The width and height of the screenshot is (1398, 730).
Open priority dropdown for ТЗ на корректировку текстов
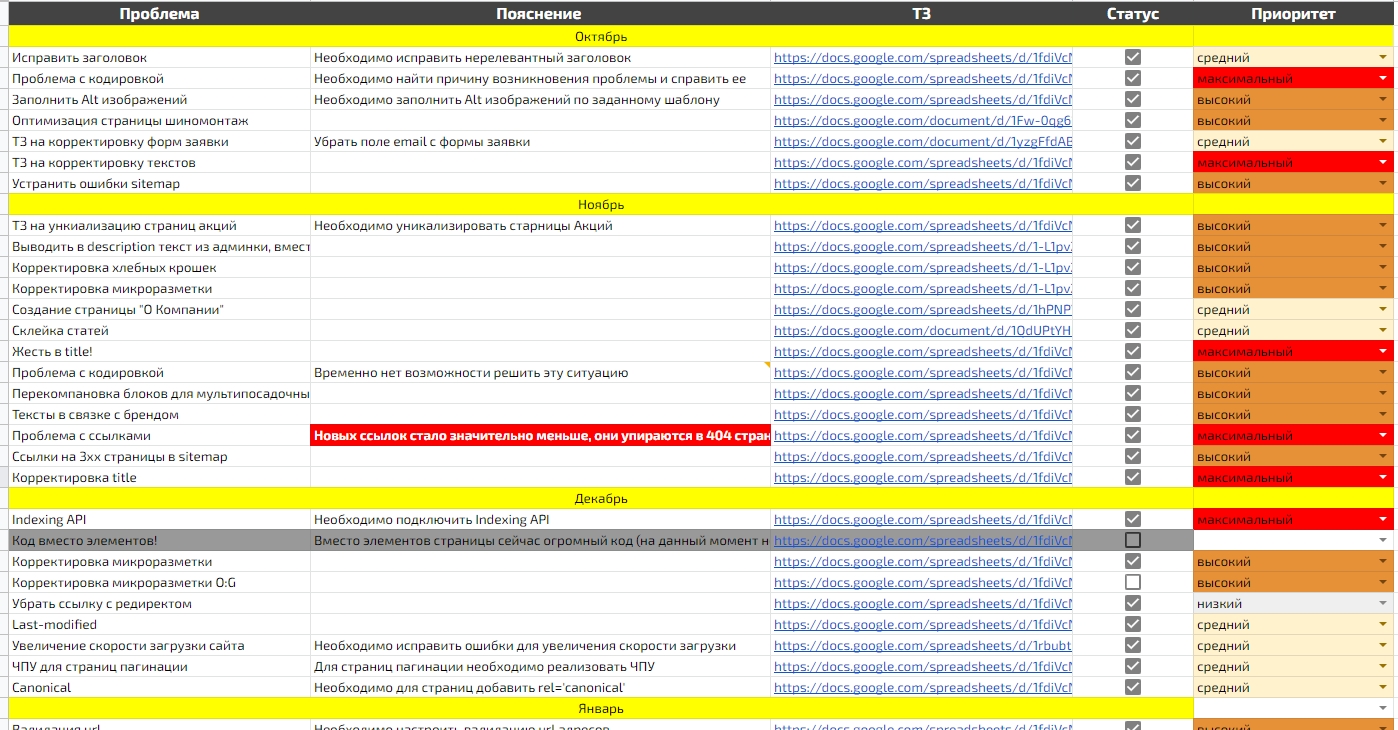click(1383, 163)
